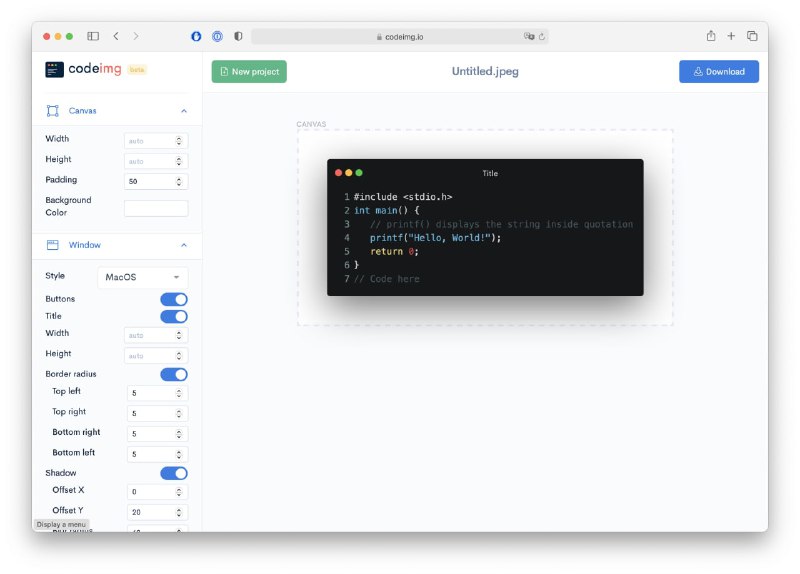This screenshot has height=574, width=800.
Task: Turn off the Shadow toggle
Action: tap(174, 473)
